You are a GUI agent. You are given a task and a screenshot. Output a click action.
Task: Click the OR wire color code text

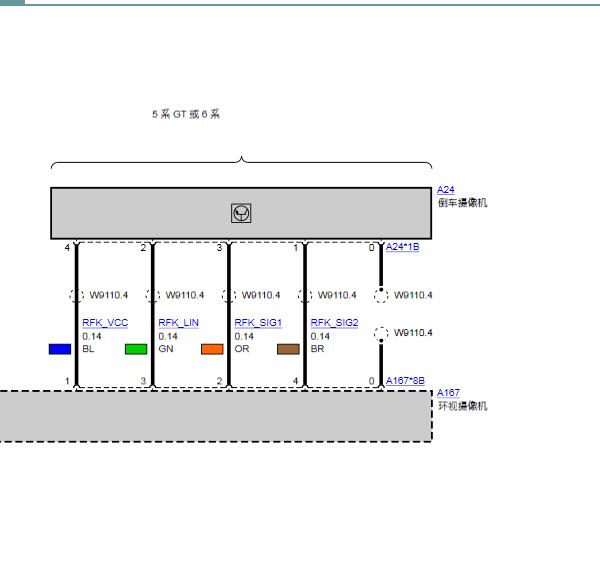pos(242,349)
